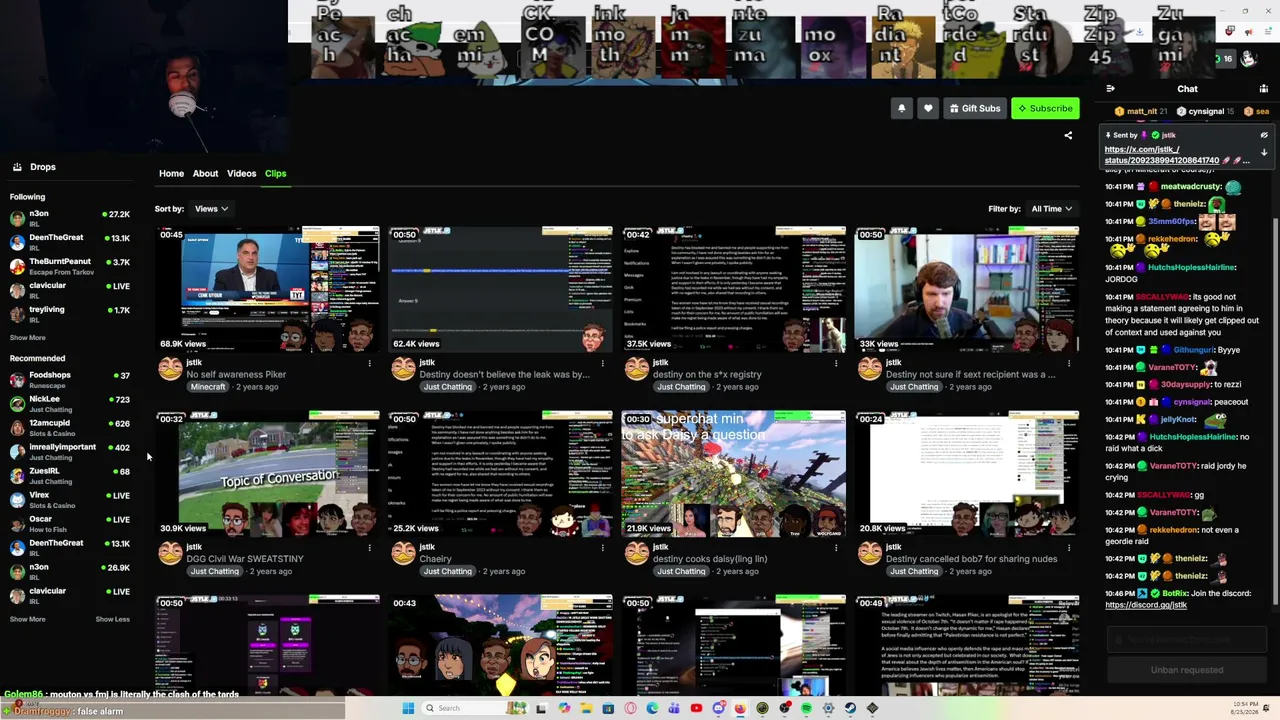Viewport: 1280px width, 720px height.
Task: Open options menu for 'Destiny not sure if sext recipient' clip
Action: (x=1068, y=363)
